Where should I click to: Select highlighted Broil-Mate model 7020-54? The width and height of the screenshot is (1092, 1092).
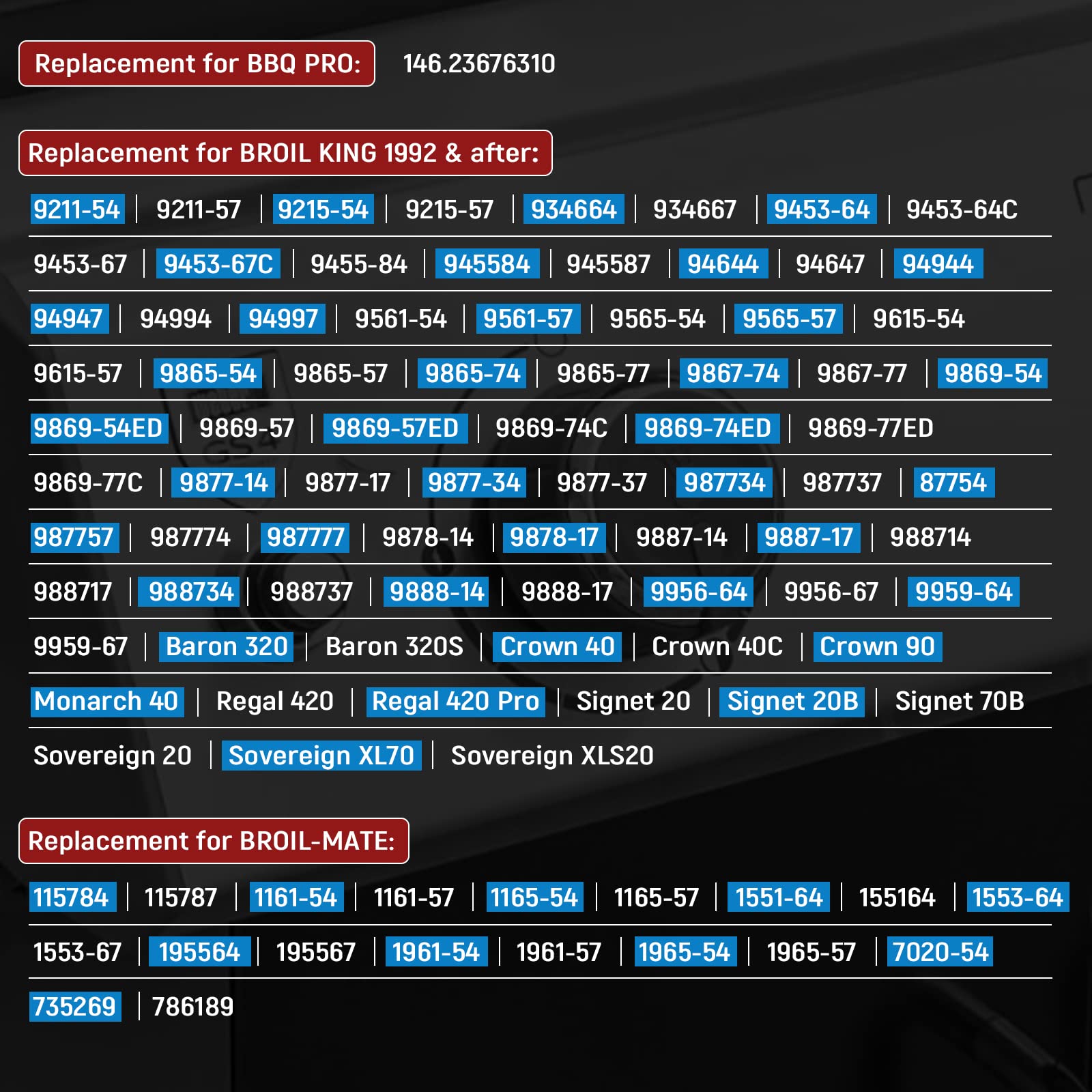pos(940,952)
